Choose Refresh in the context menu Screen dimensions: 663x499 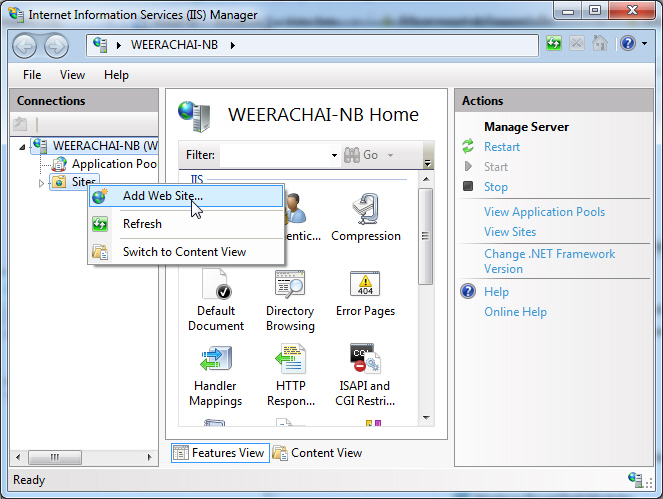coord(186,224)
